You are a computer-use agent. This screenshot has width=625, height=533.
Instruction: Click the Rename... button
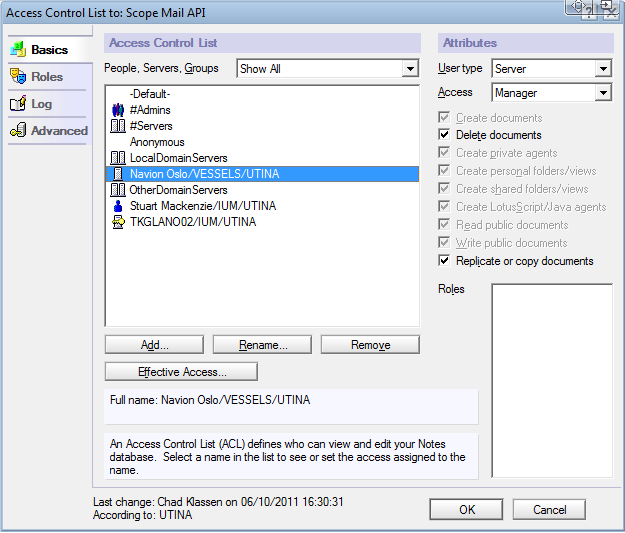[x=262, y=344]
